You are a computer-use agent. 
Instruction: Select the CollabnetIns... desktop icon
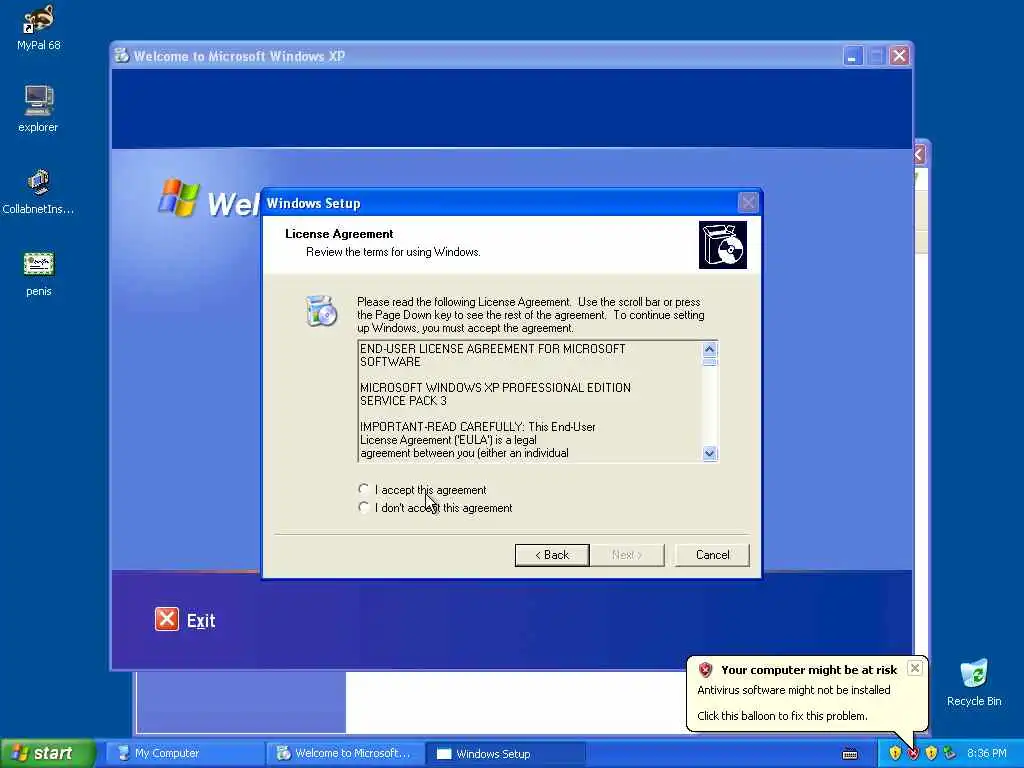click(x=39, y=192)
